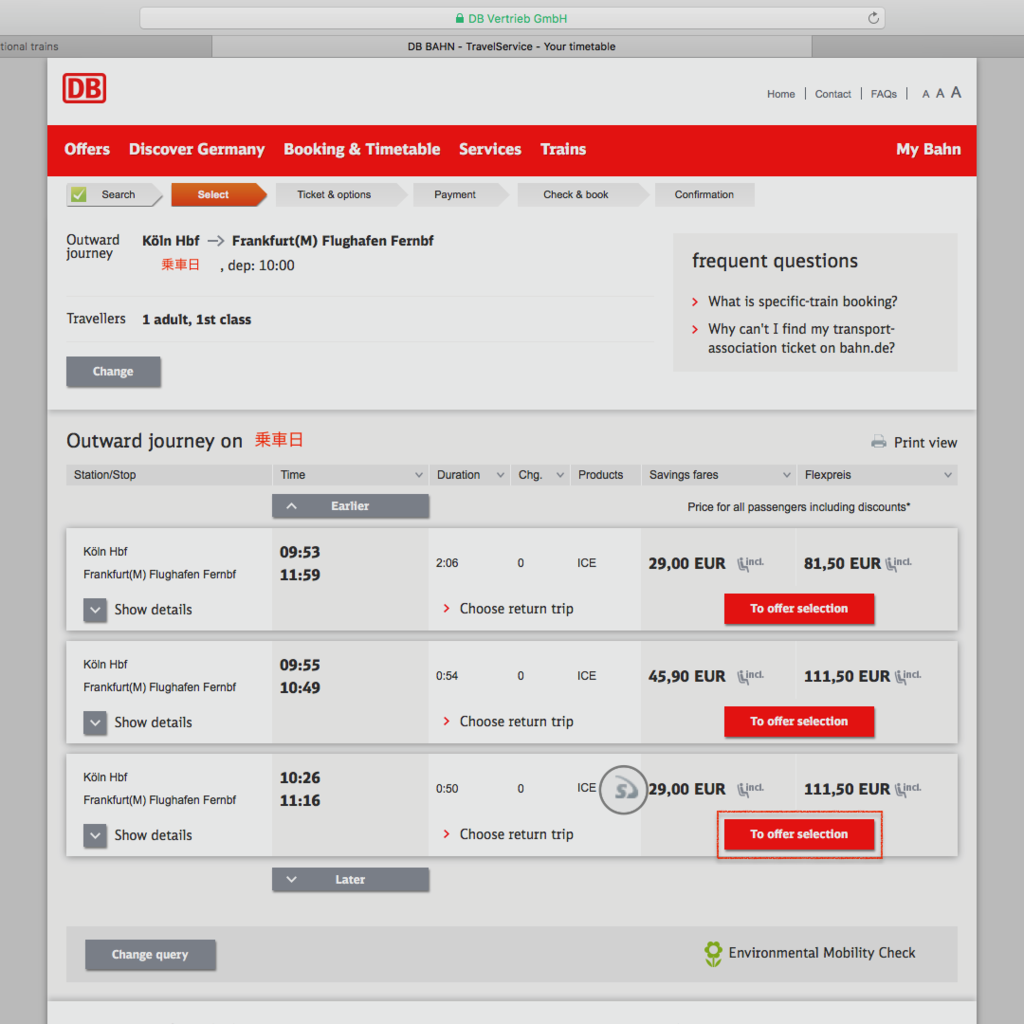
Task: Switch to the browser tab ending in 'tional trains'
Action: coord(104,46)
